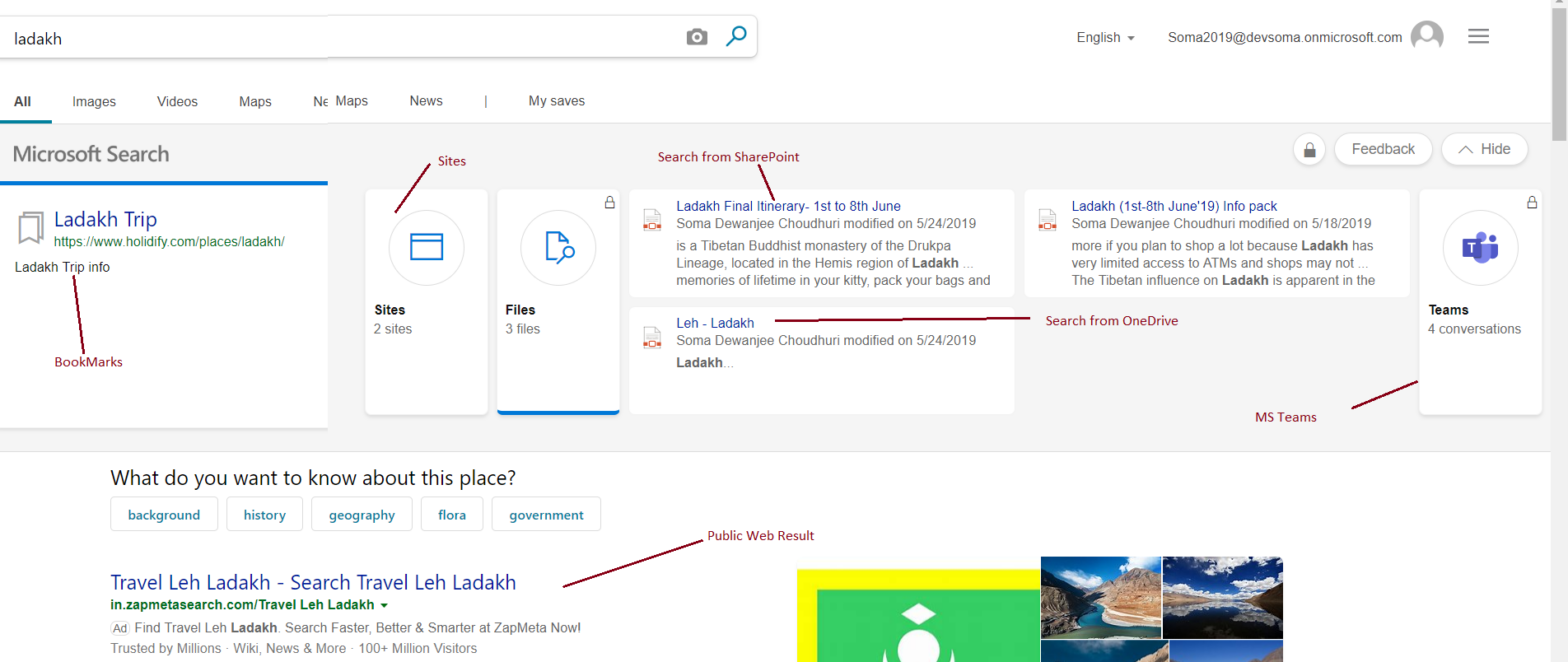Viewport: 1568px width, 662px height.
Task: Click the '4 conversations' text
Action: (1474, 329)
